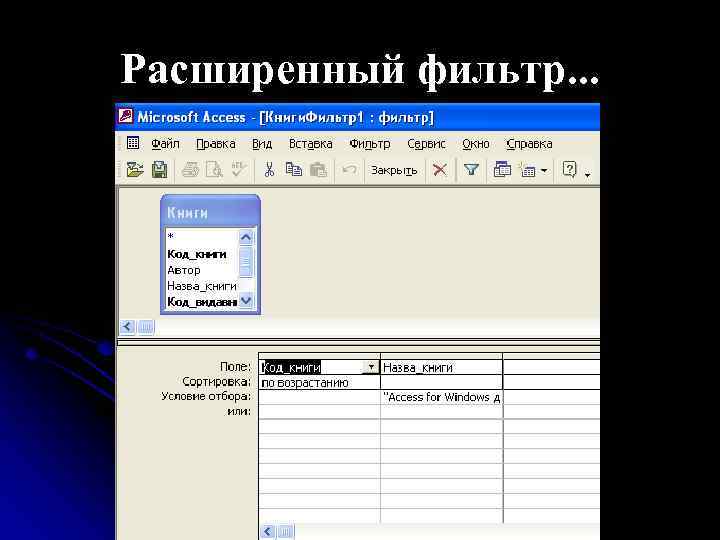Click the Paste clipboard icon
Screen dimensions: 720x540
pos(318,170)
